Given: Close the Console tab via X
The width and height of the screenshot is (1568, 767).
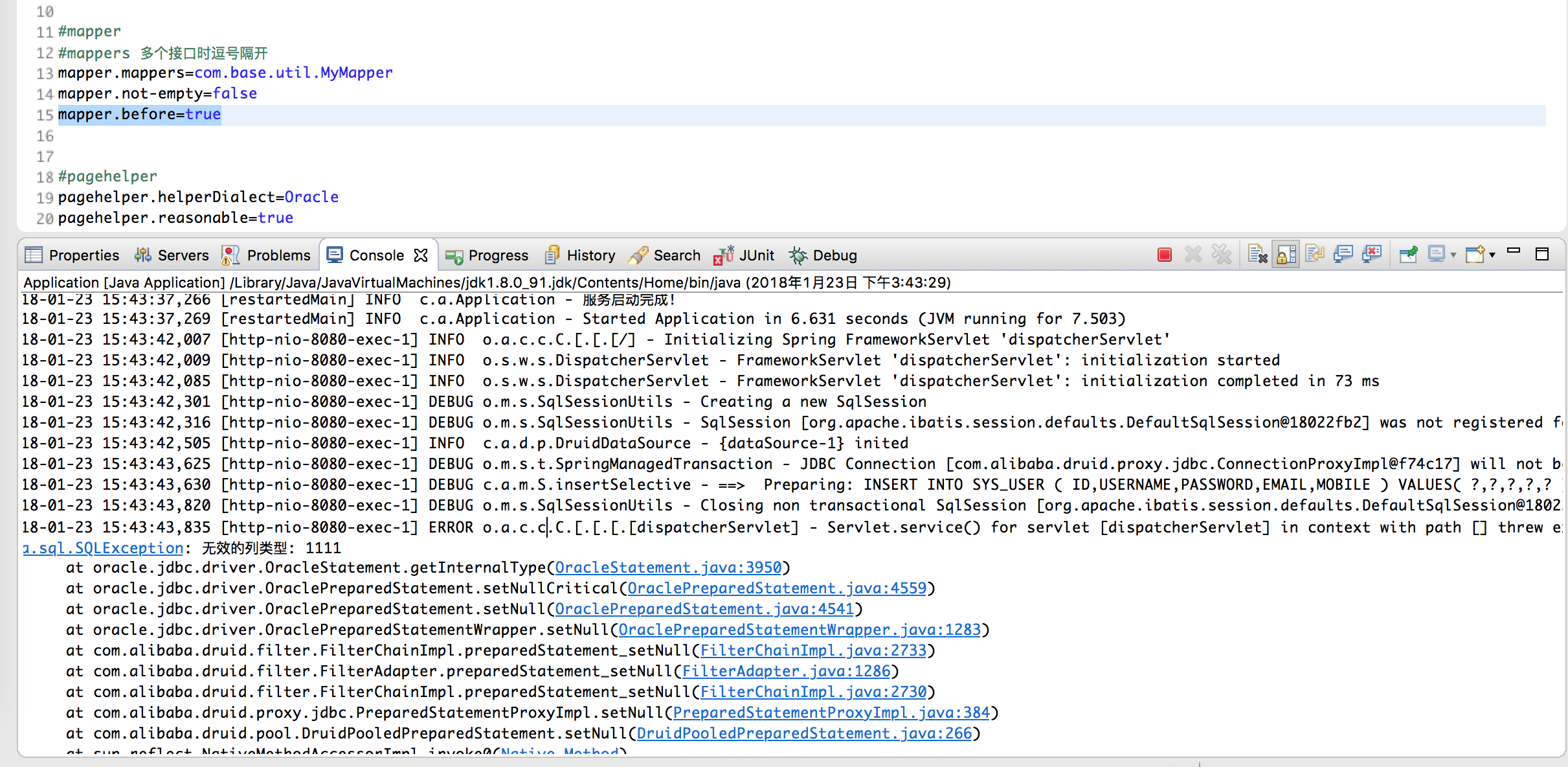Looking at the screenshot, I should pos(421,255).
